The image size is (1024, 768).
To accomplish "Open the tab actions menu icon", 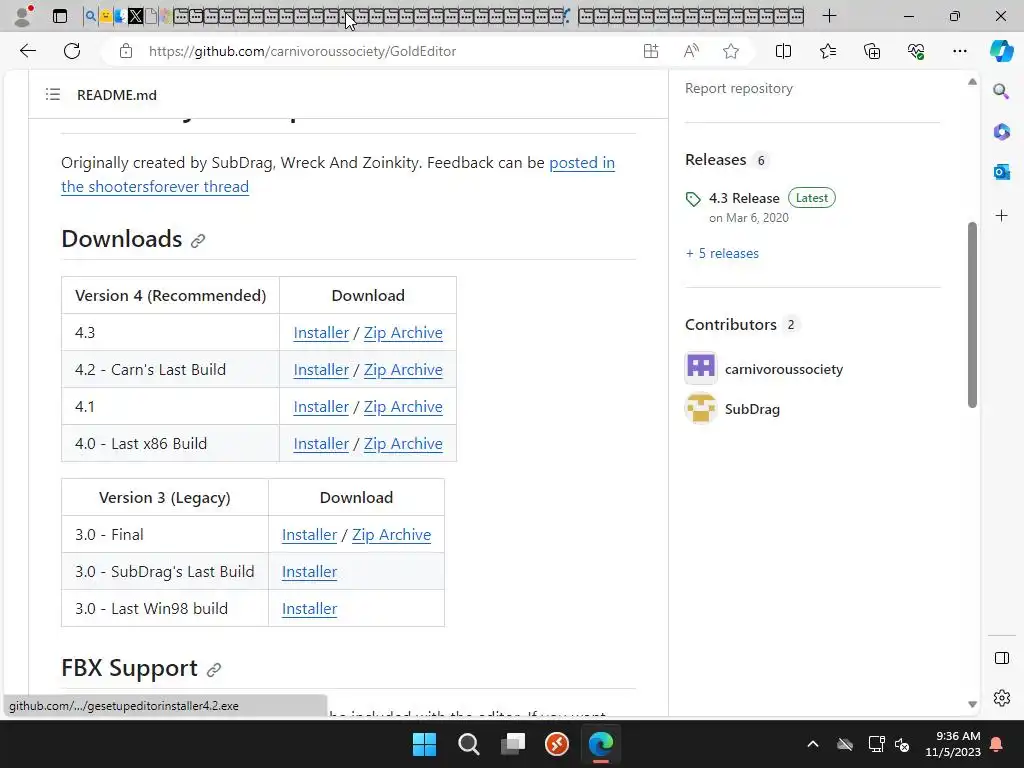I will pyautogui.click(x=59, y=16).
